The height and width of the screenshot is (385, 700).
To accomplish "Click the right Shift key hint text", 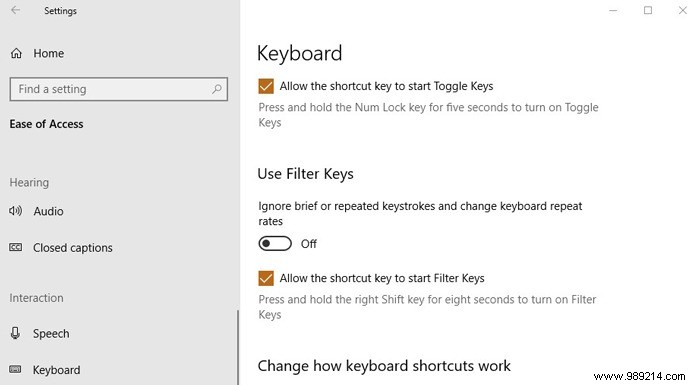I will pyautogui.click(x=427, y=307).
